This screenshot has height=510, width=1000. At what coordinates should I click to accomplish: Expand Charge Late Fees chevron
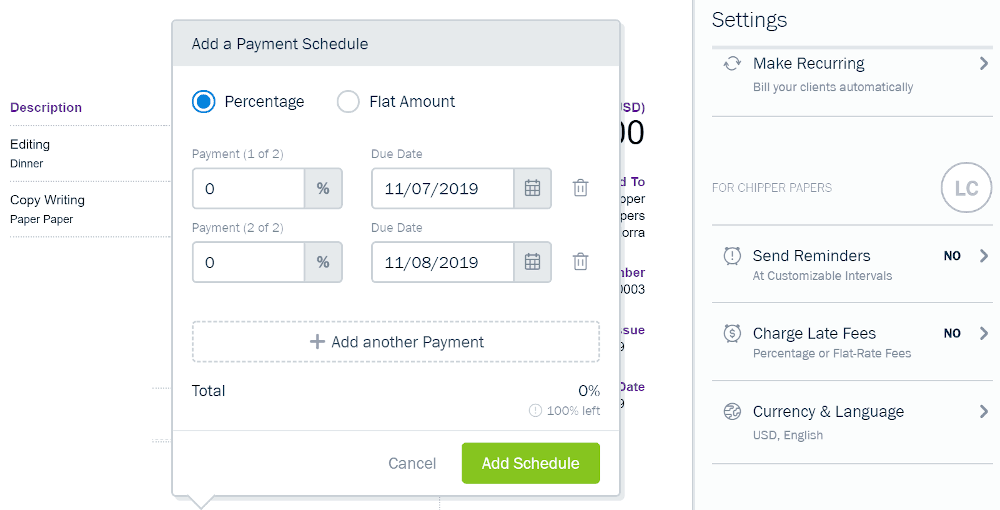983,333
